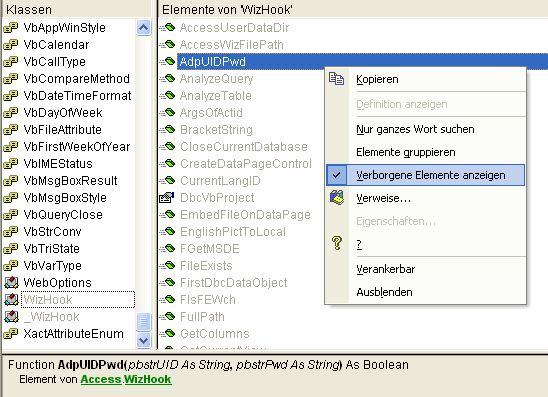548x397 pixels.
Task: Select EmbedFileOnDataPage member
Action: (x=245, y=215)
